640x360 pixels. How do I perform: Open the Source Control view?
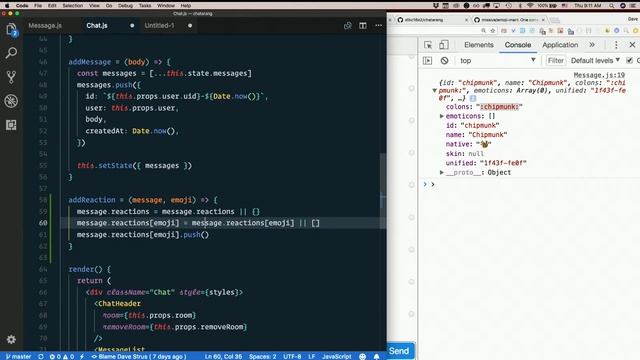click(11, 77)
